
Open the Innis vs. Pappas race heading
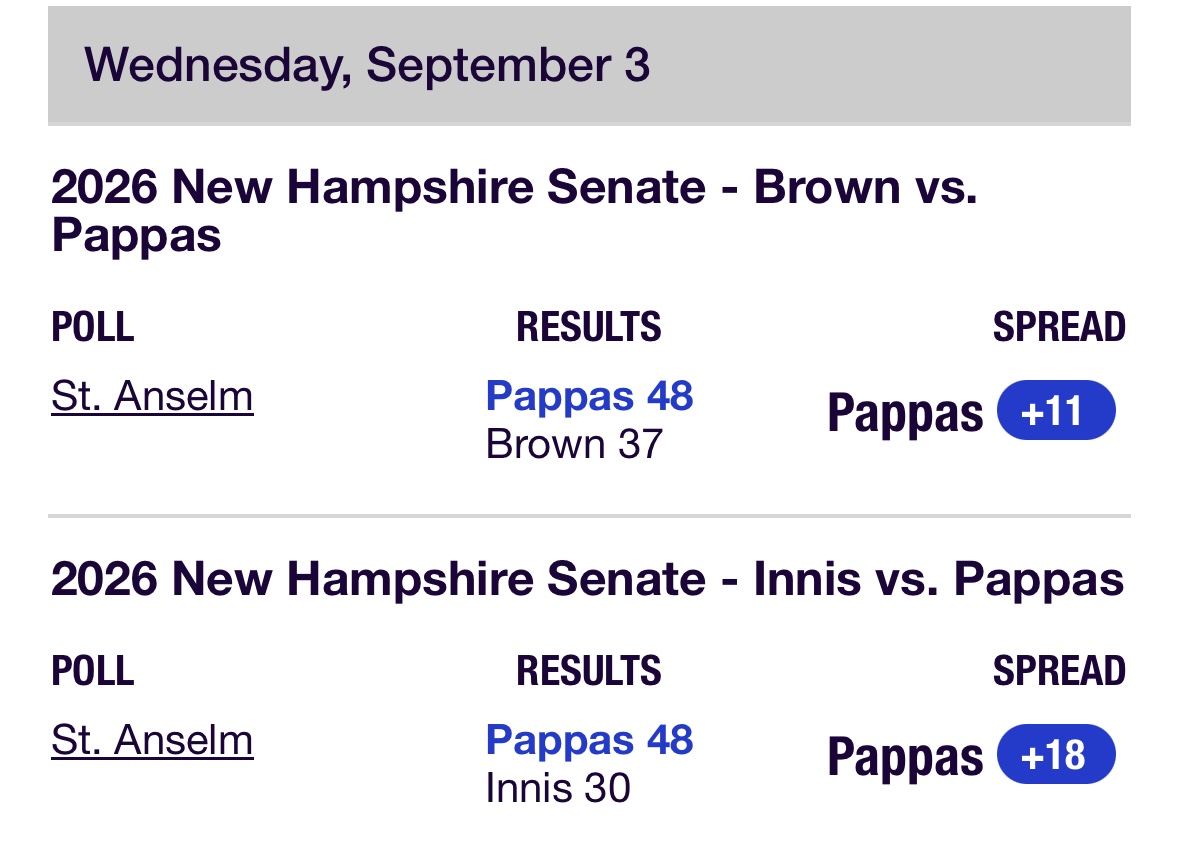click(x=587, y=580)
